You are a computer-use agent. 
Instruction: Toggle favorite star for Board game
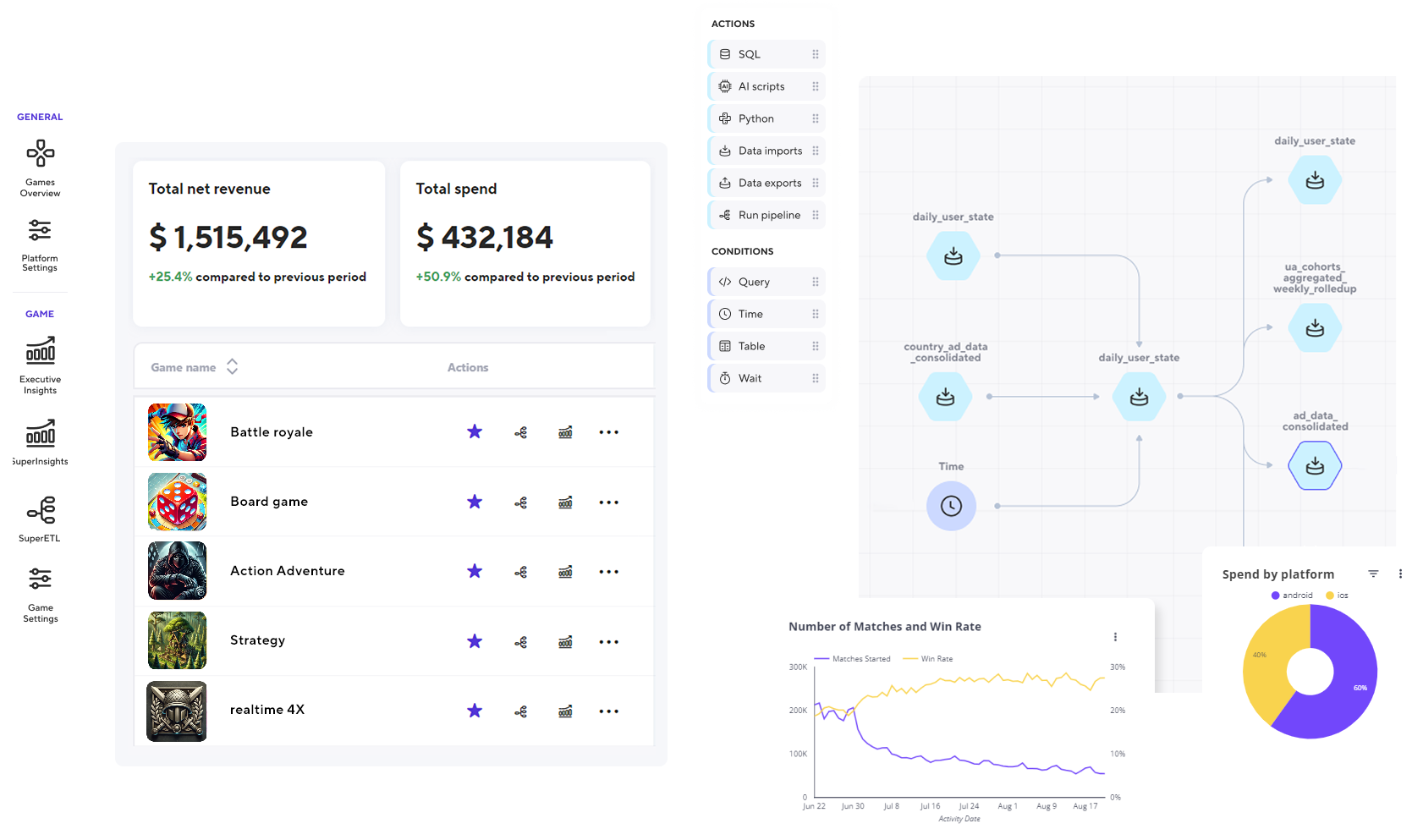point(475,502)
